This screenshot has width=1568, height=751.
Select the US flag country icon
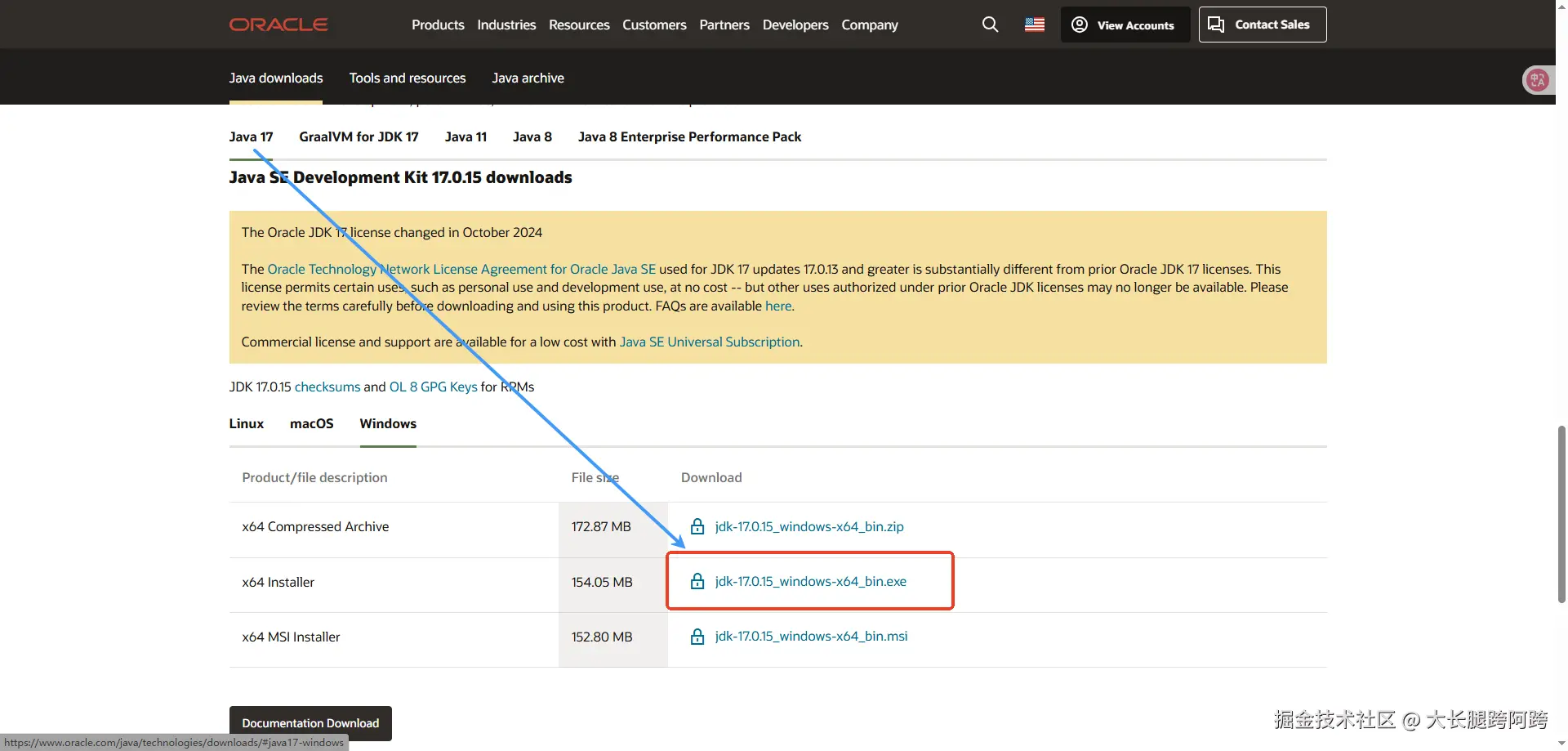(1035, 25)
